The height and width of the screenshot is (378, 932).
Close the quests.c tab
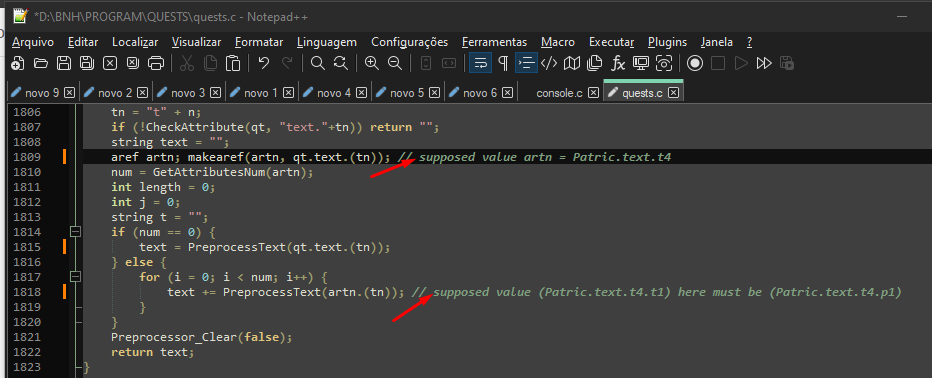click(673, 93)
